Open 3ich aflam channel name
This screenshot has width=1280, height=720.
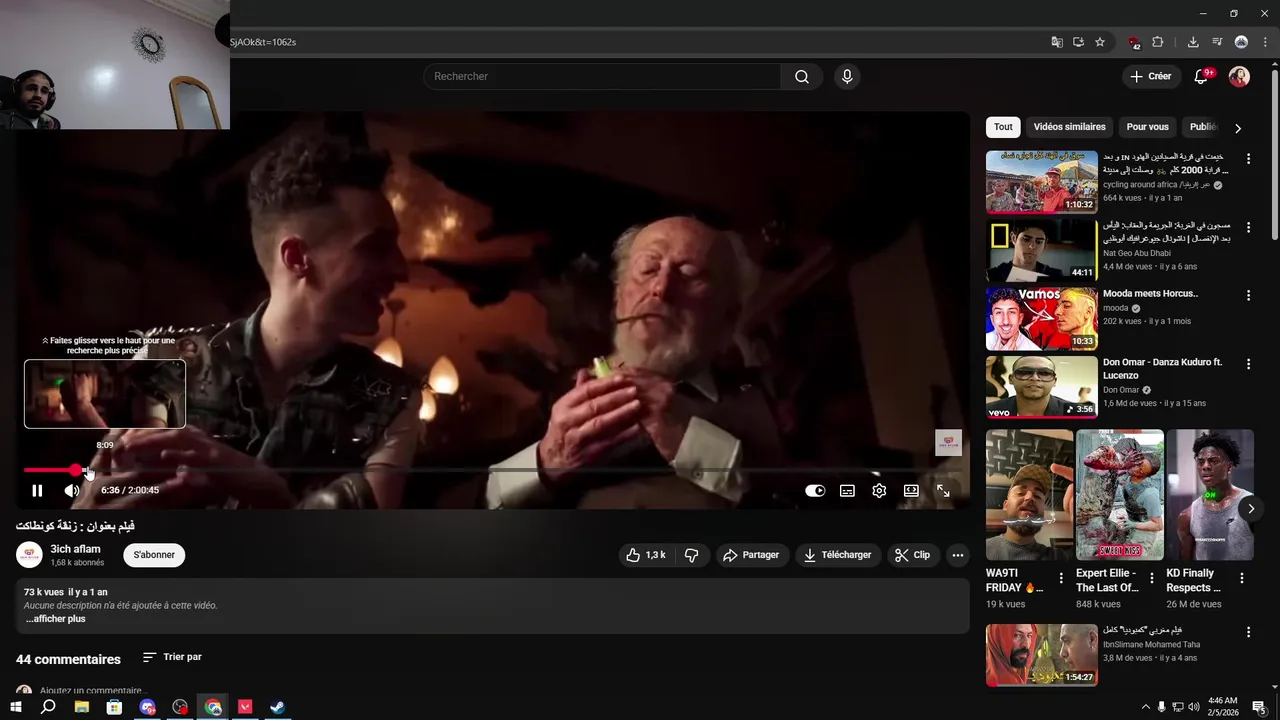[x=76, y=549]
